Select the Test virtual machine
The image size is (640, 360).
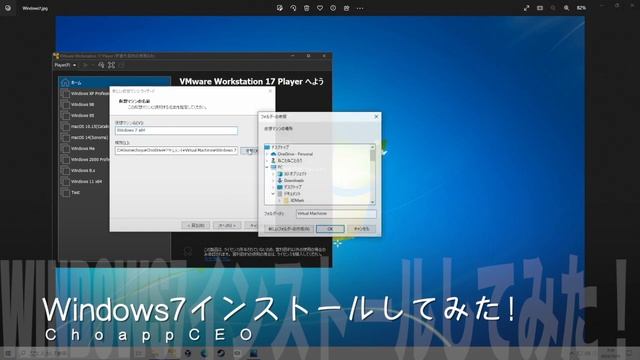point(85,193)
